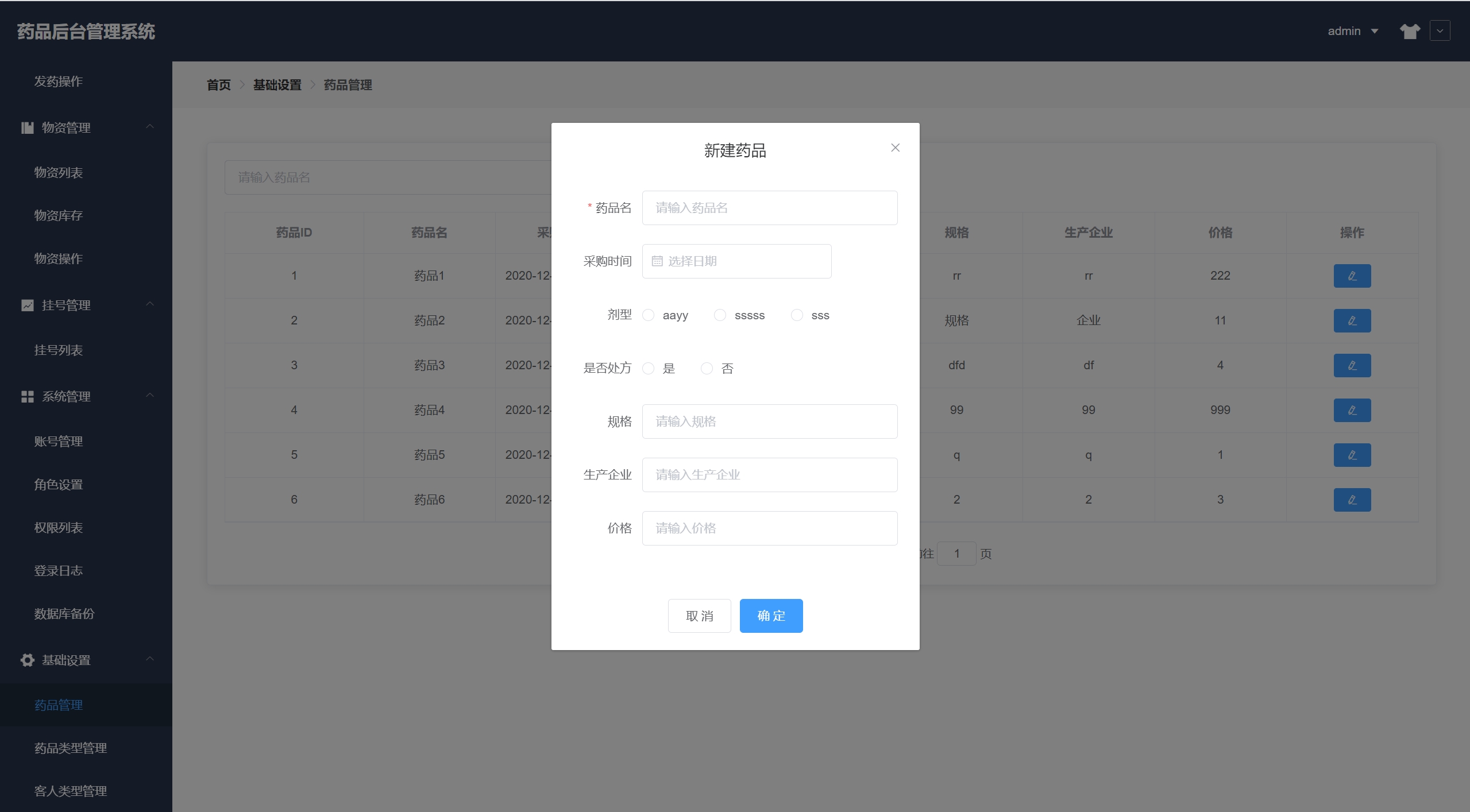Click the book icon beside 物资管理

coord(27,127)
